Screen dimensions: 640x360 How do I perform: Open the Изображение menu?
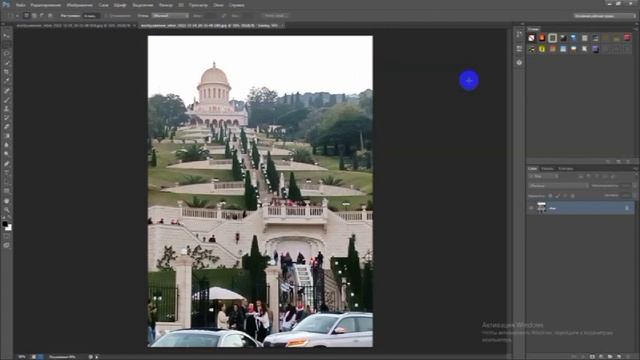(x=80, y=5)
